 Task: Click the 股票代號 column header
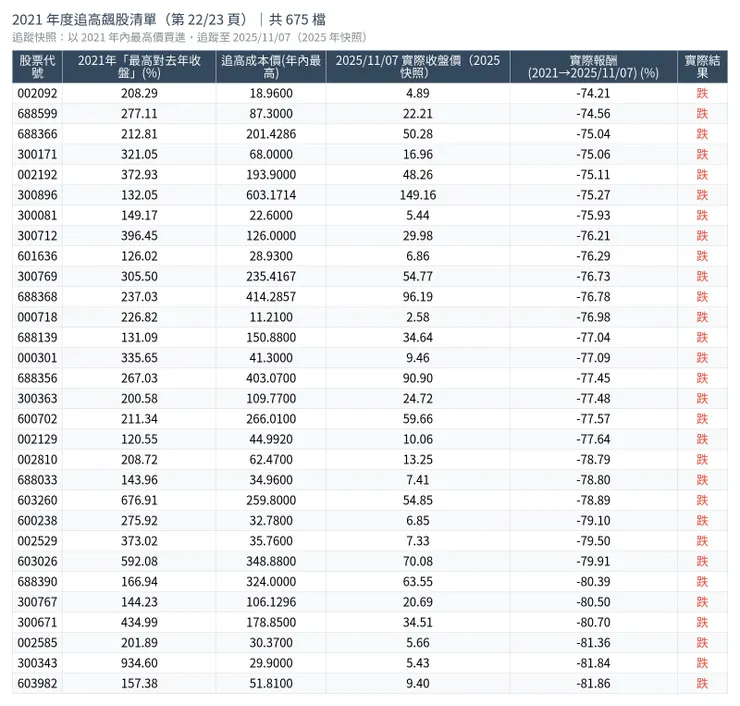tap(37, 67)
